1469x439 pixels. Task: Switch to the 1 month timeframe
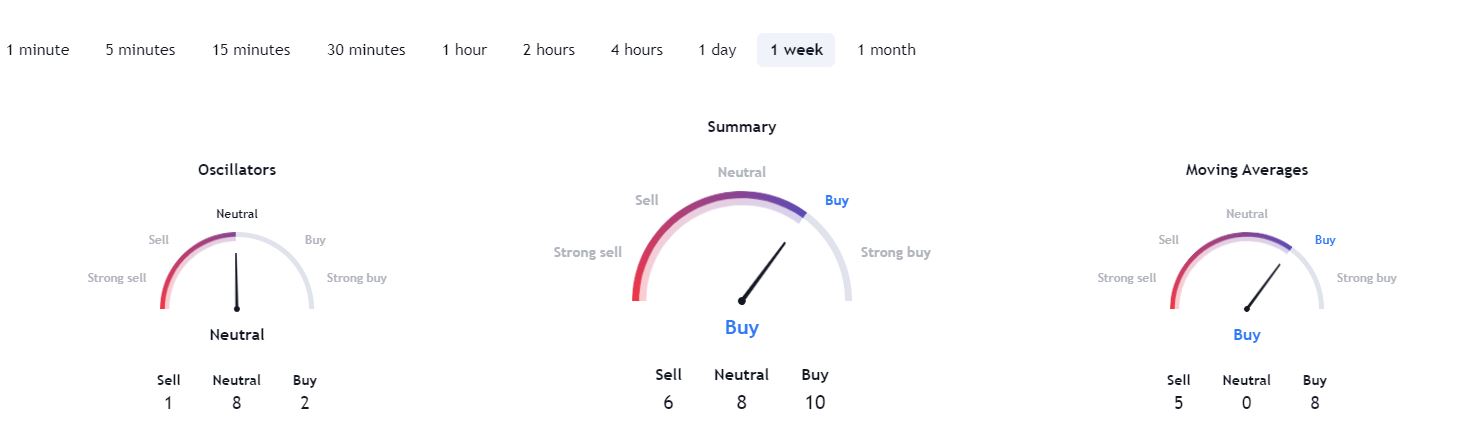point(886,50)
